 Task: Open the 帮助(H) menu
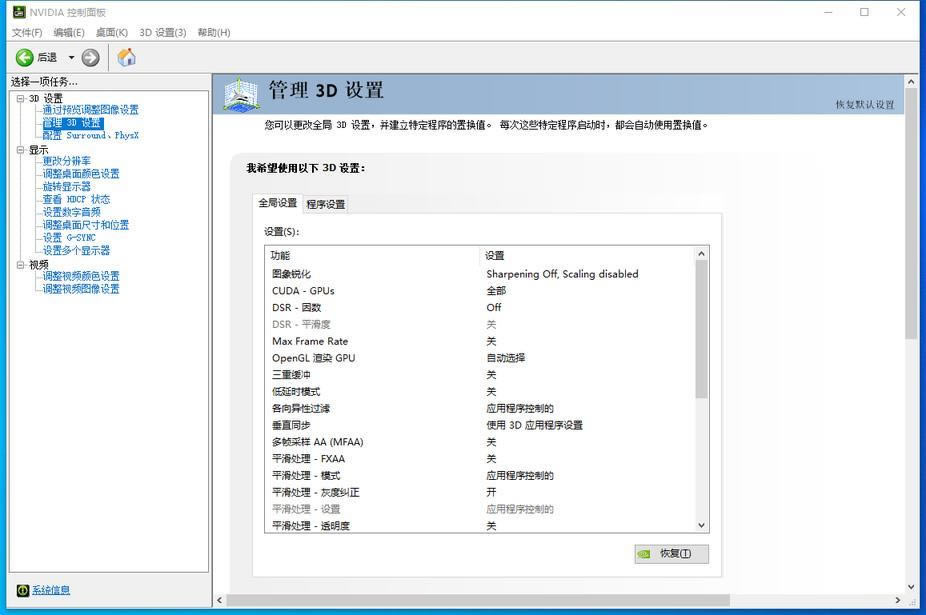pos(214,32)
